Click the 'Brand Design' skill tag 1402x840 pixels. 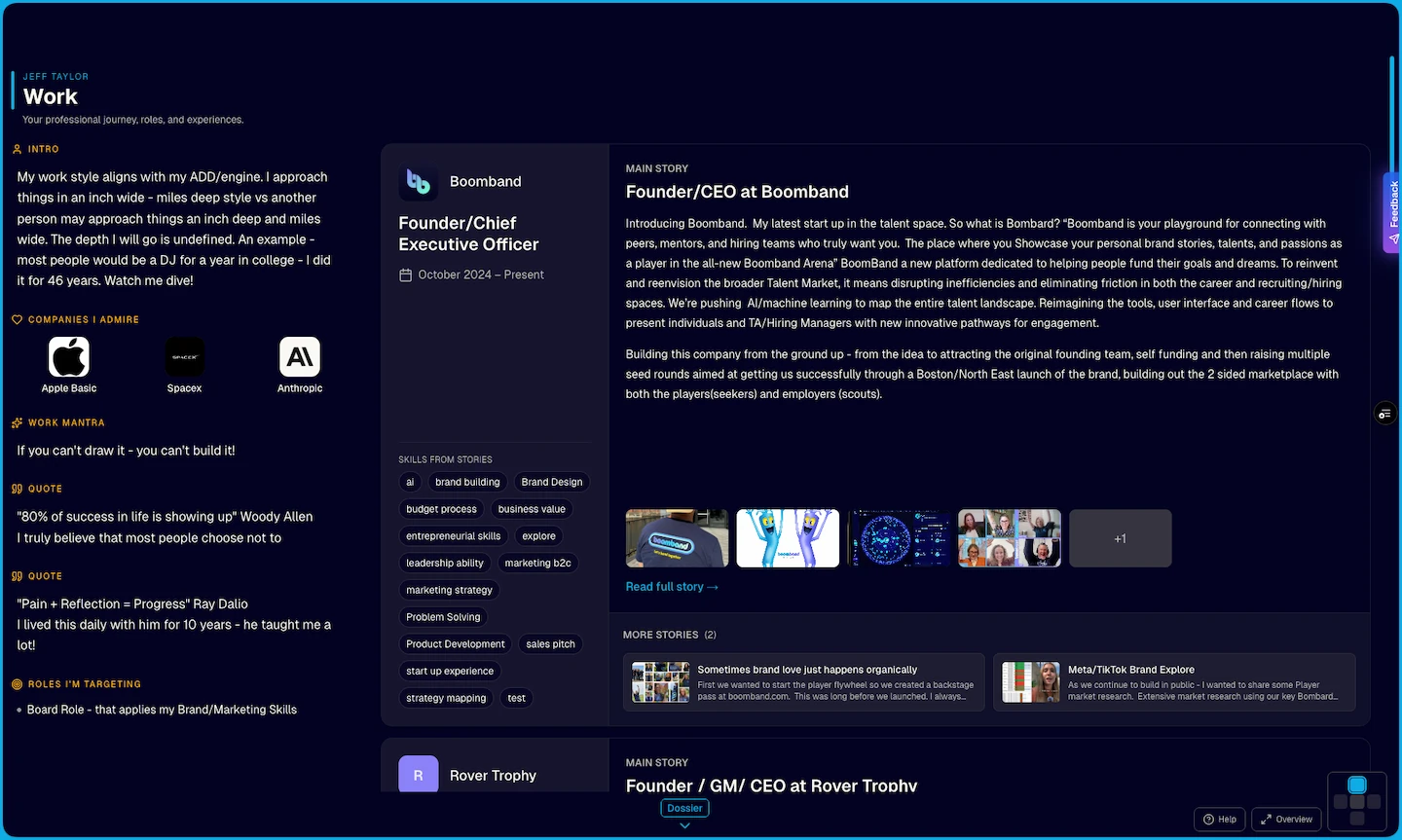pyautogui.click(x=552, y=482)
